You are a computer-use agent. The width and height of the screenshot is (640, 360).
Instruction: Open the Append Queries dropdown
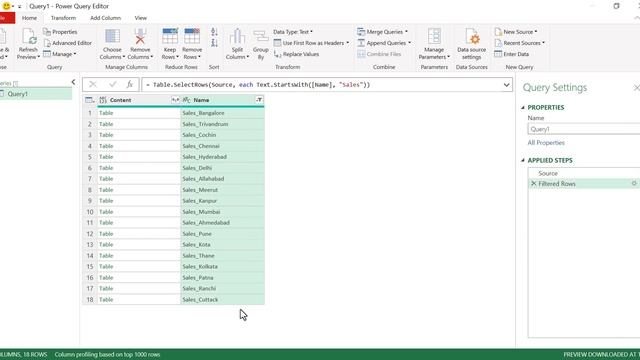click(x=384, y=43)
